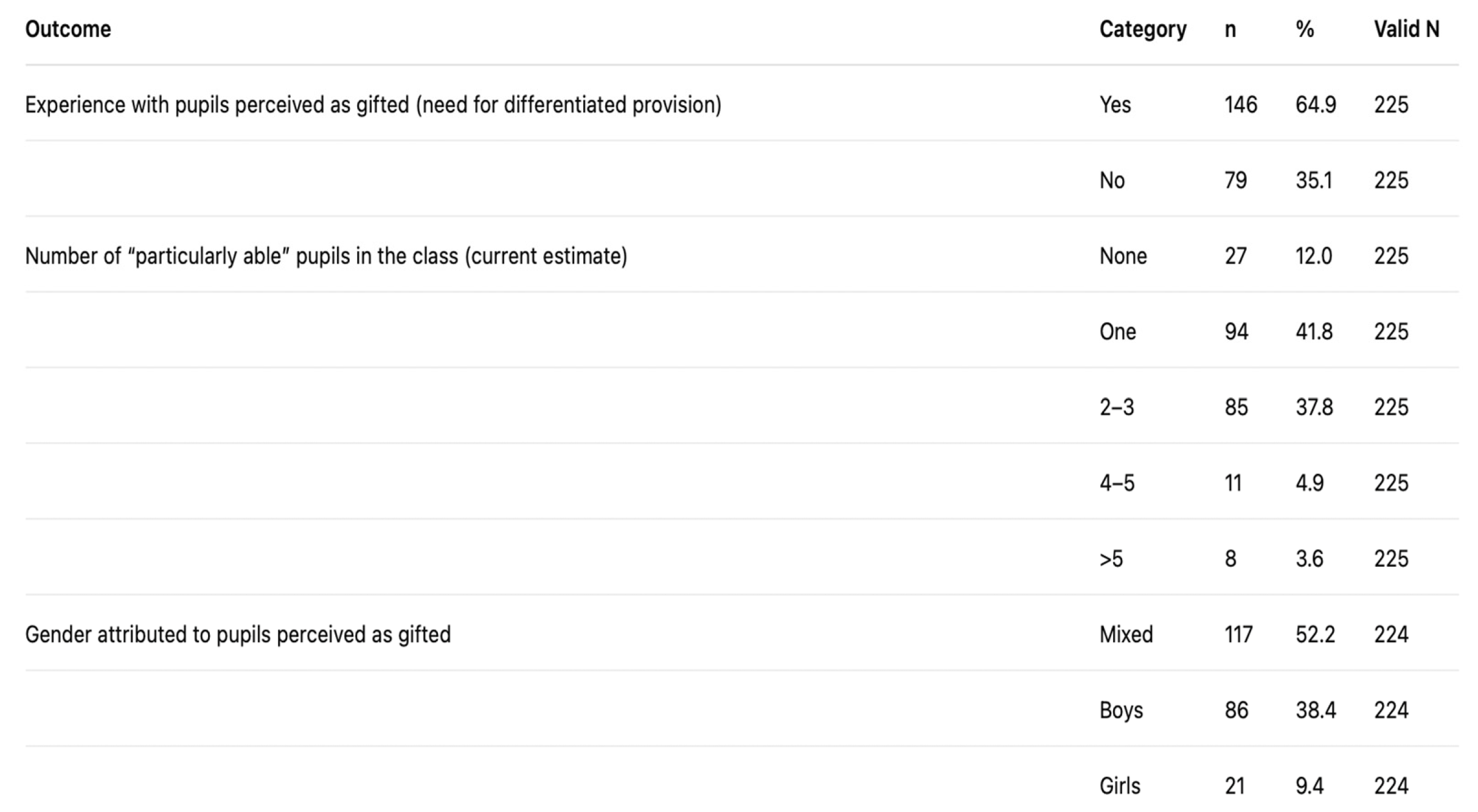
Task: Select the '4–5' category cell
Action: (x=1117, y=483)
